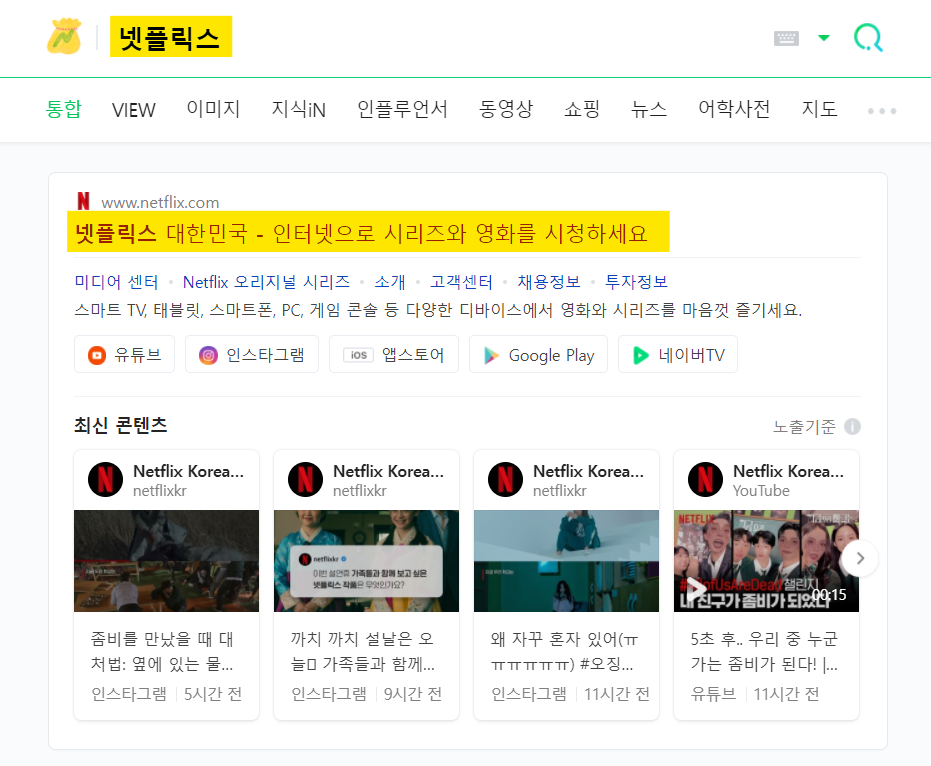Expand the search suggestions dropdown arrow
The width and height of the screenshot is (931, 766).
click(x=824, y=38)
